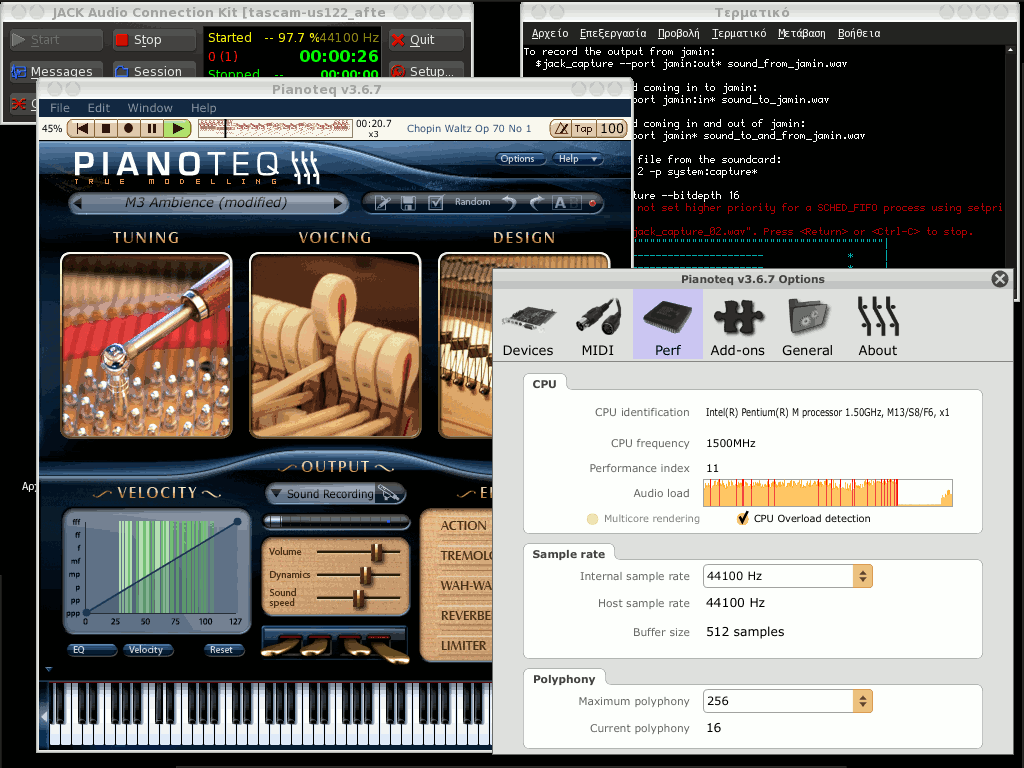Screen dimensions: 1024x768
Task: Open Messages in the JACK window
Action: coord(56,71)
